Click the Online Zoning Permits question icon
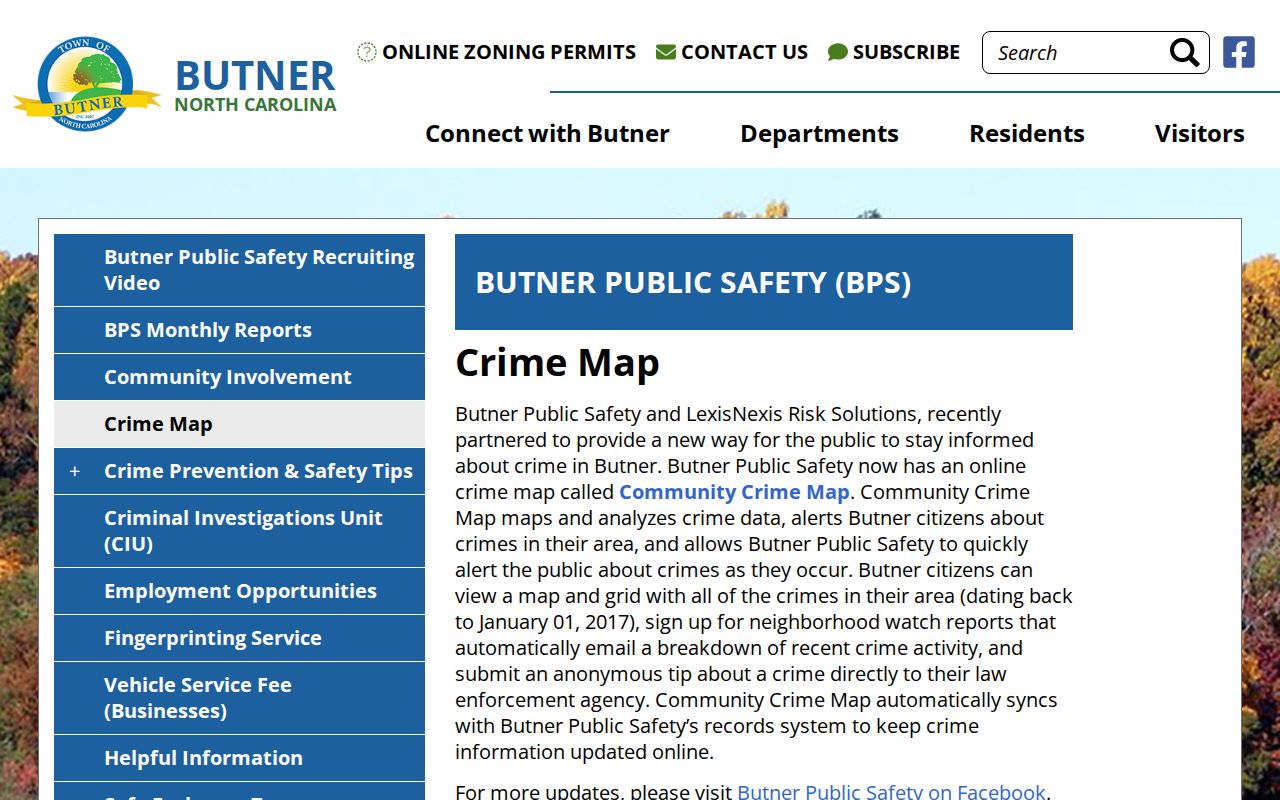 click(367, 52)
